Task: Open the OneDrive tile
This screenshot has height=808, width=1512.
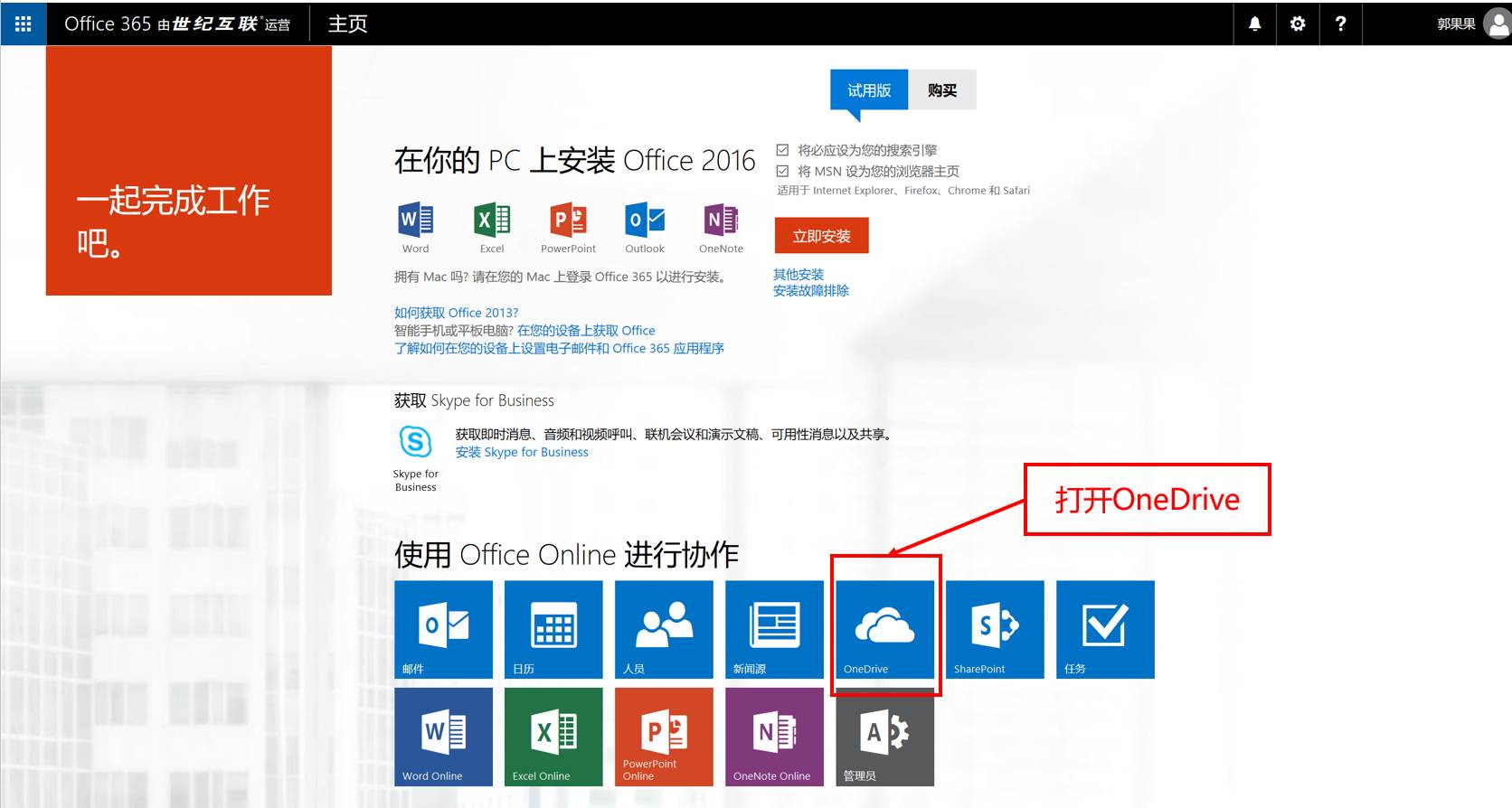Action: [x=884, y=629]
